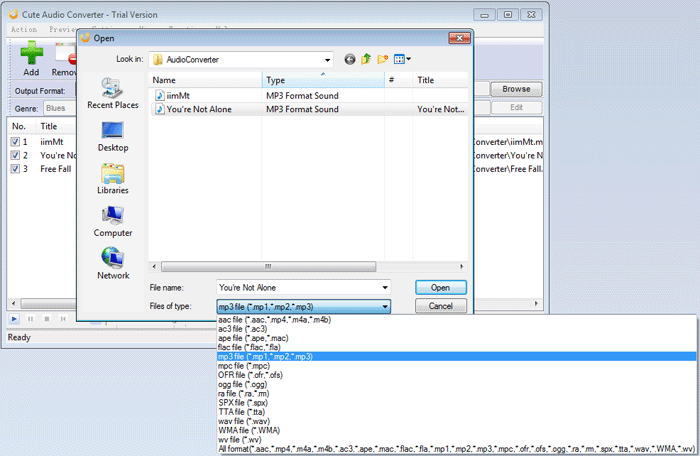The image size is (700, 456).
Task: Uncheck track 2 You're Not checkbox
Action: (x=15, y=155)
